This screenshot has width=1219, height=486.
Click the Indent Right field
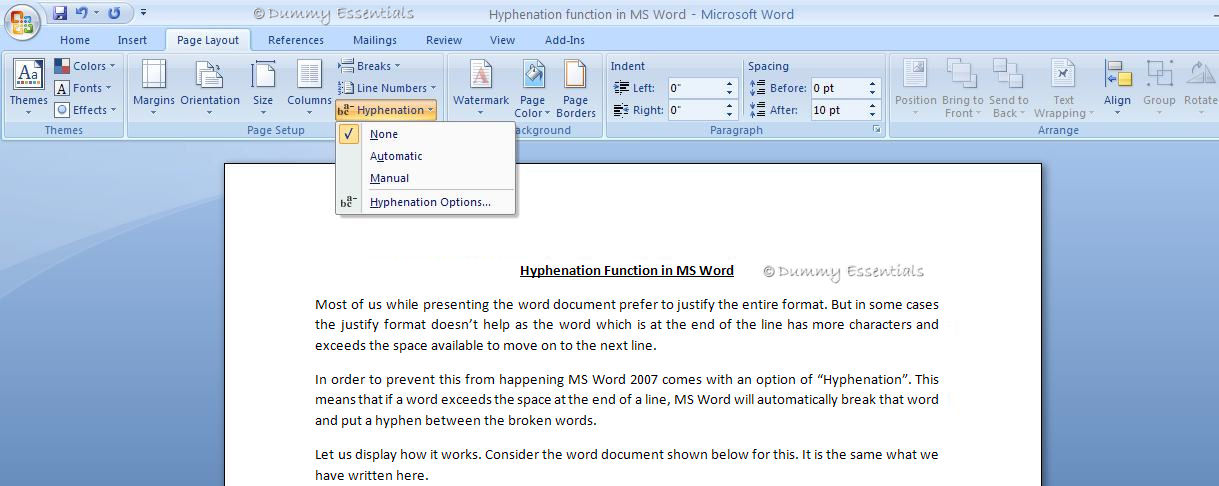click(x=695, y=110)
